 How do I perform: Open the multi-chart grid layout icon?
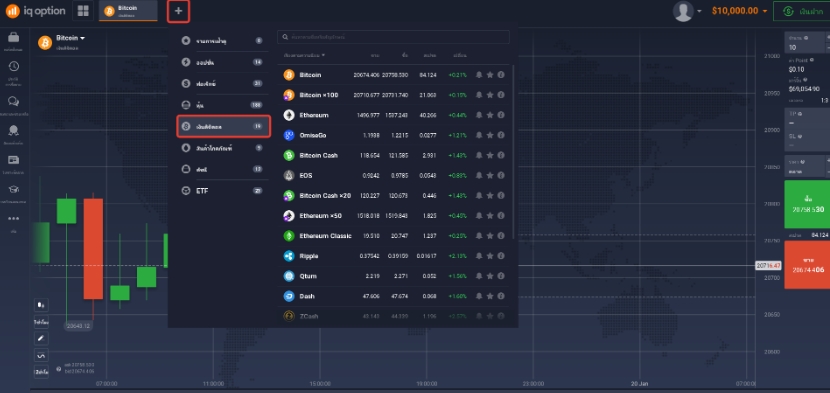click(83, 11)
